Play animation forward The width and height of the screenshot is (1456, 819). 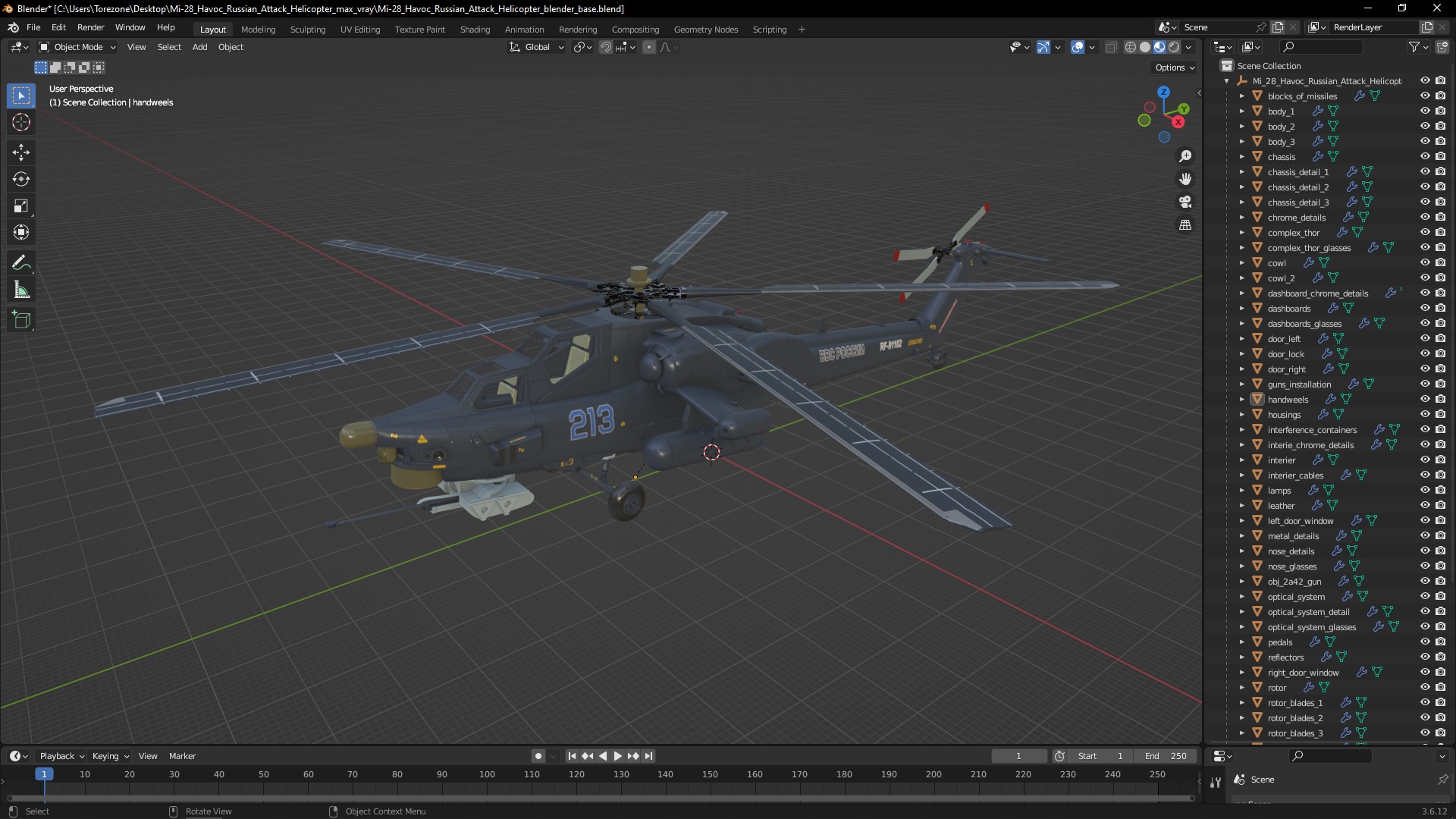(x=618, y=756)
